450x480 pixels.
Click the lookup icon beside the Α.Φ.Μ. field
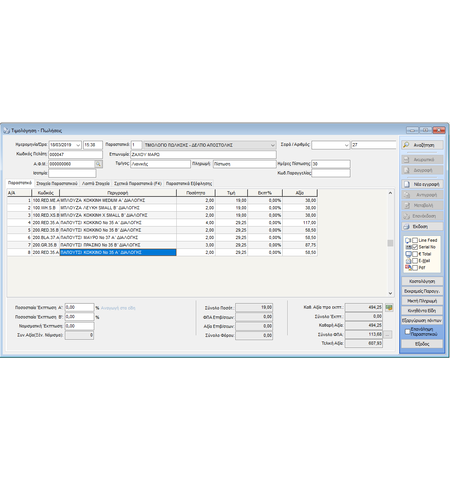pyautogui.click(x=98, y=164)
